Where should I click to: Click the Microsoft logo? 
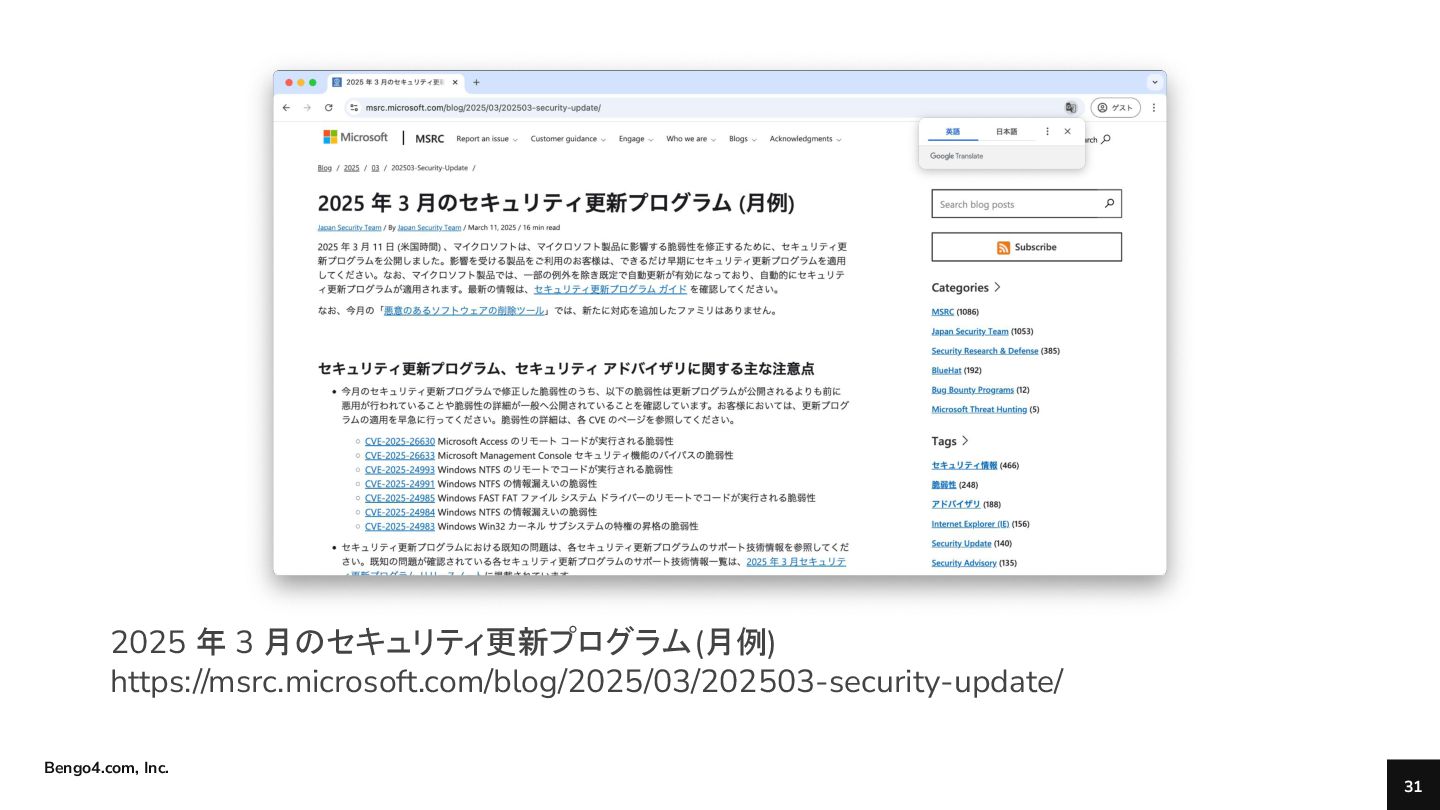click(x=355, y=137)
